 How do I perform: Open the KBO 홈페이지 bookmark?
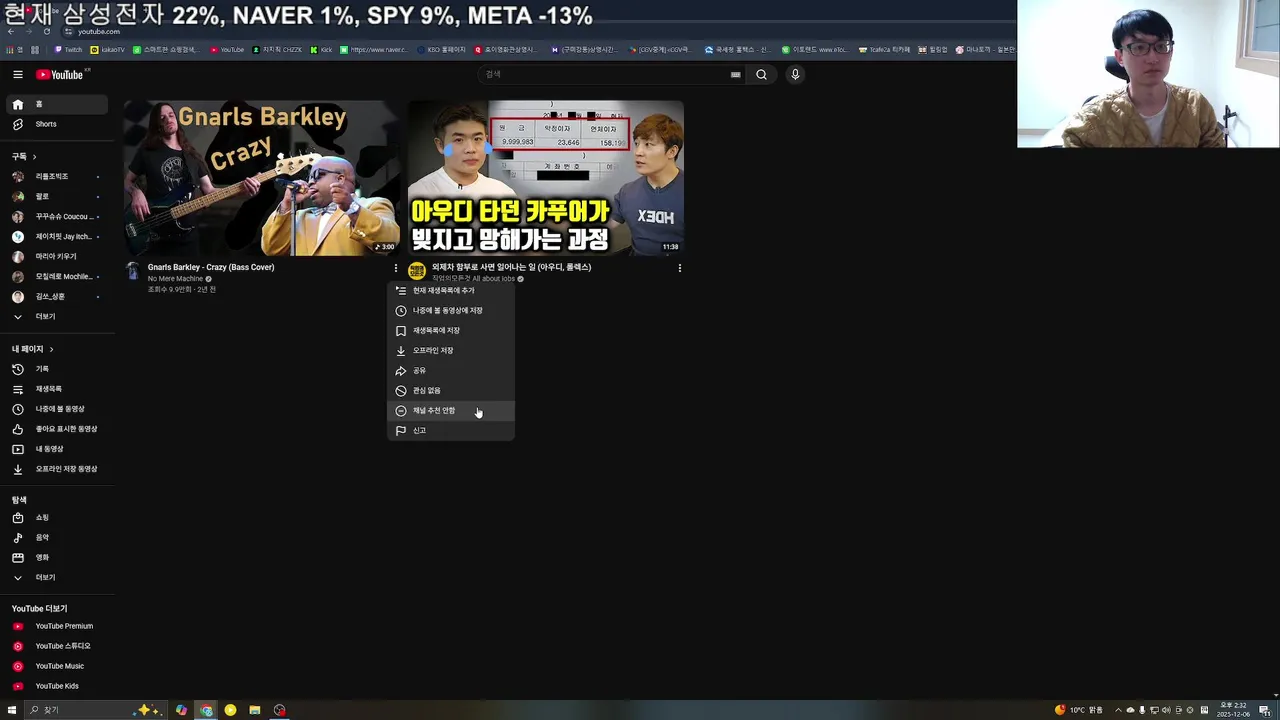point(441,49)
